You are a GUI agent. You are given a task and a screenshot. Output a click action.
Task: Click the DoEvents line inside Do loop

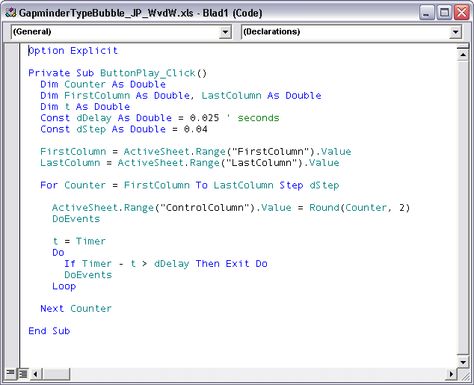(x=88, y=275)
